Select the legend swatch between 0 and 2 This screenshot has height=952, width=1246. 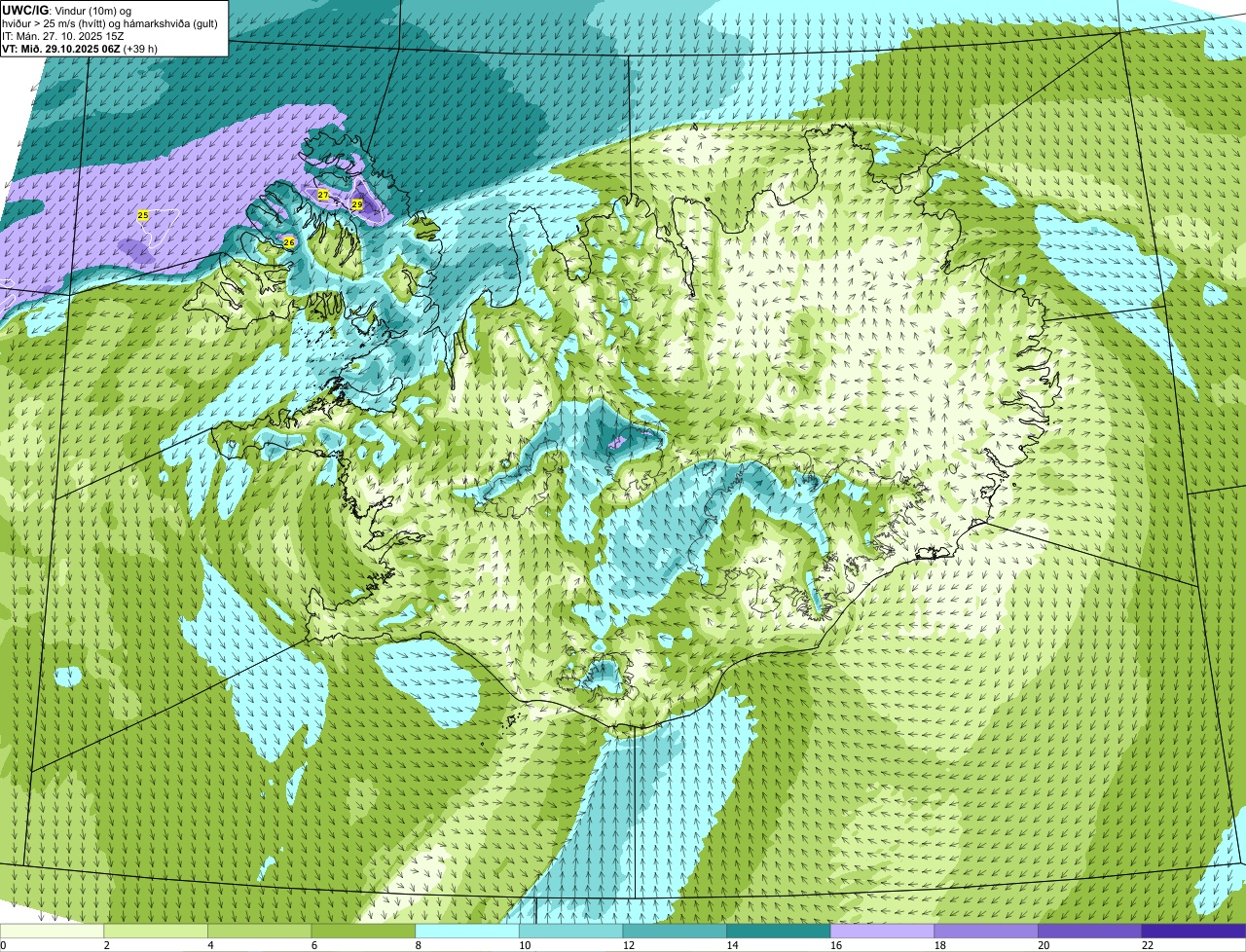pos(52,931)
